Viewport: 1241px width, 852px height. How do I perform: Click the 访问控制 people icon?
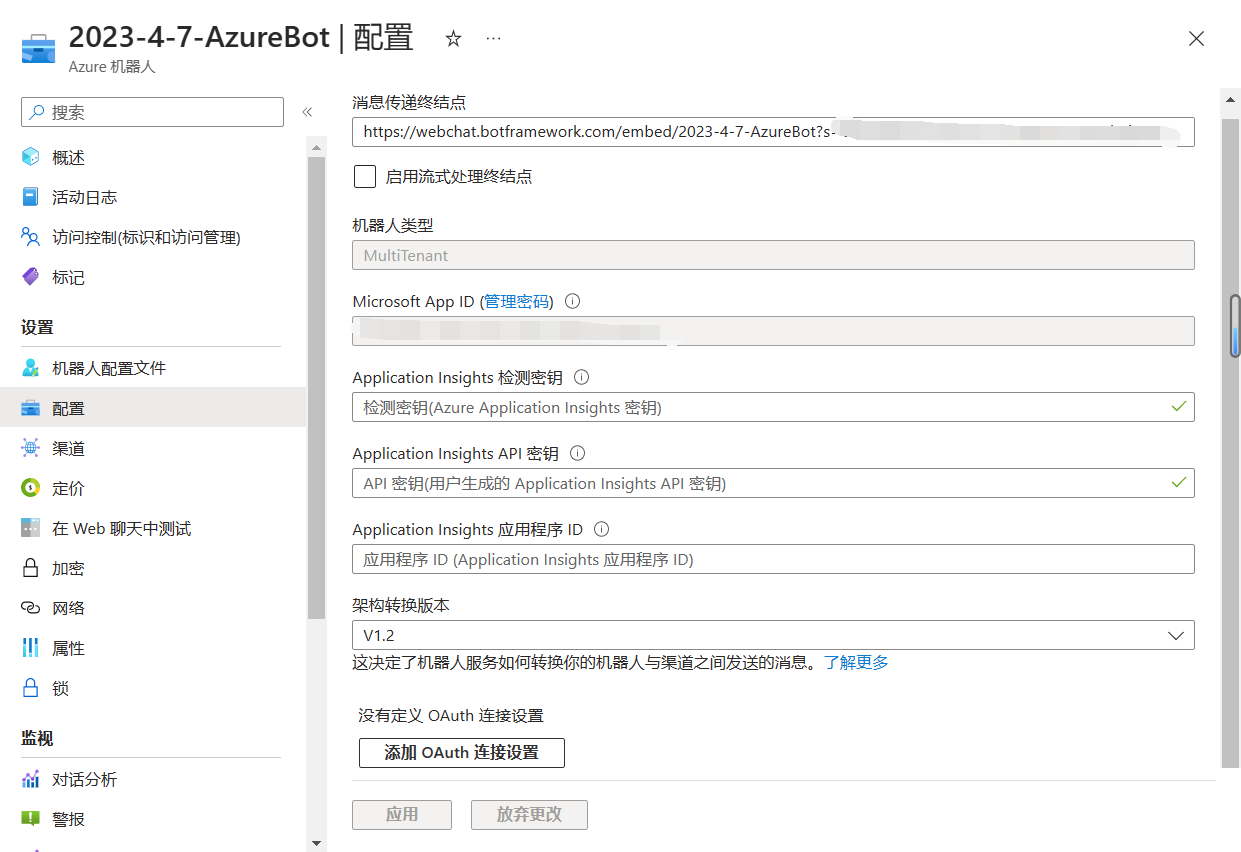31,237
